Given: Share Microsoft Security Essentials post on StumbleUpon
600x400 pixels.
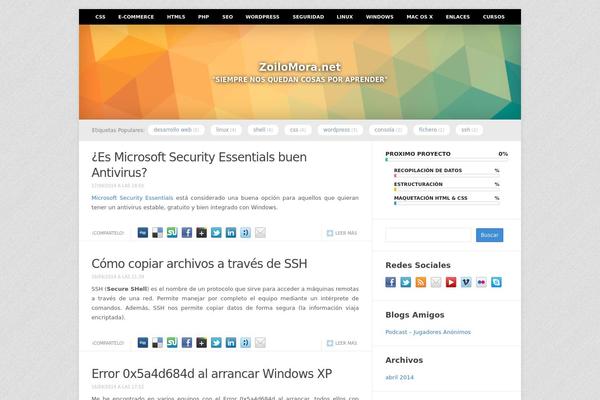Looking at the screenshot, I should click(172, 232).
